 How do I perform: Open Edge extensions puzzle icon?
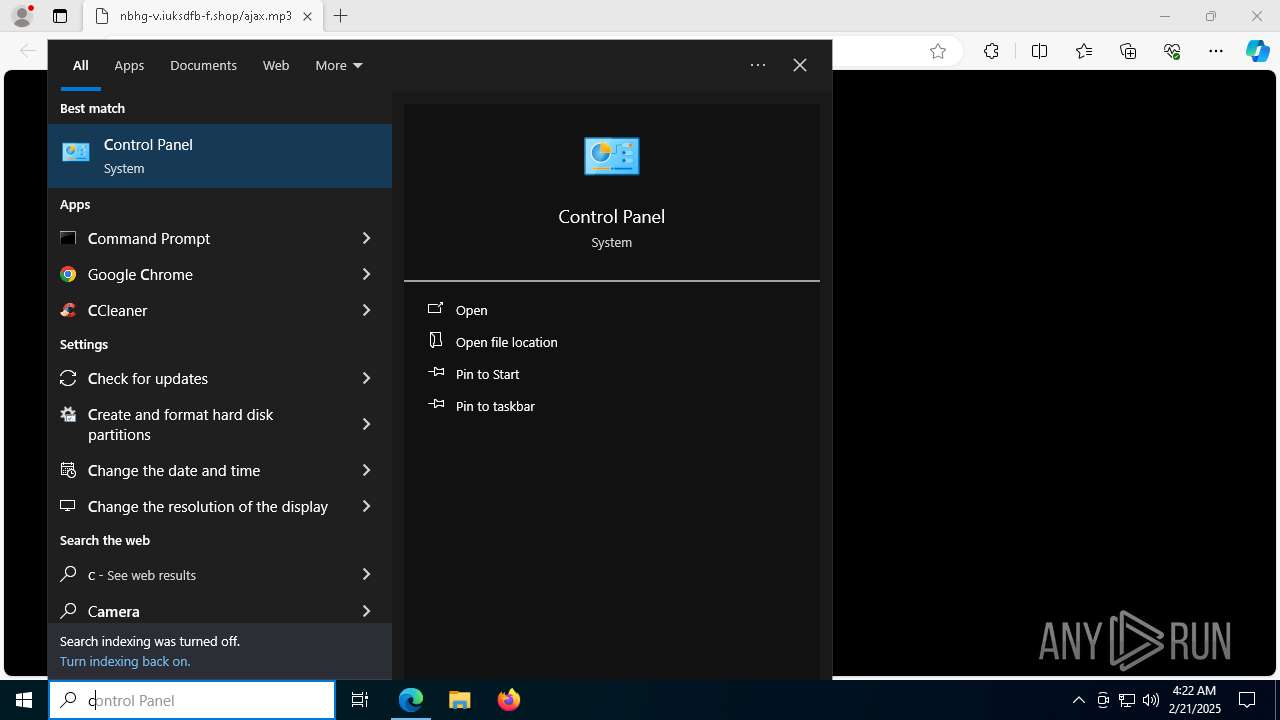pos(991,51)
